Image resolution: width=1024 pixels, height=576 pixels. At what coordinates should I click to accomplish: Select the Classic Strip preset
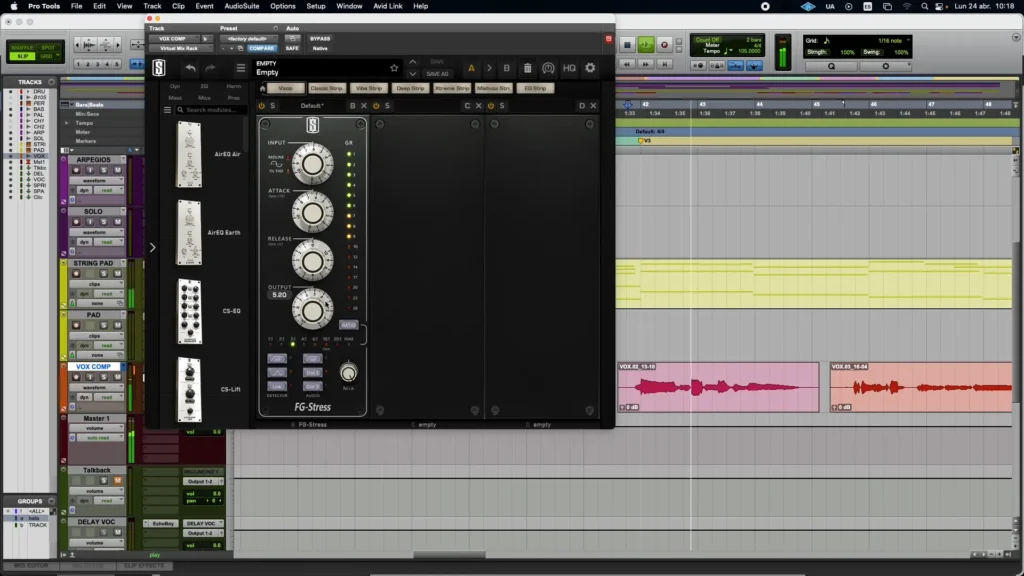click(x=327, y=88)
